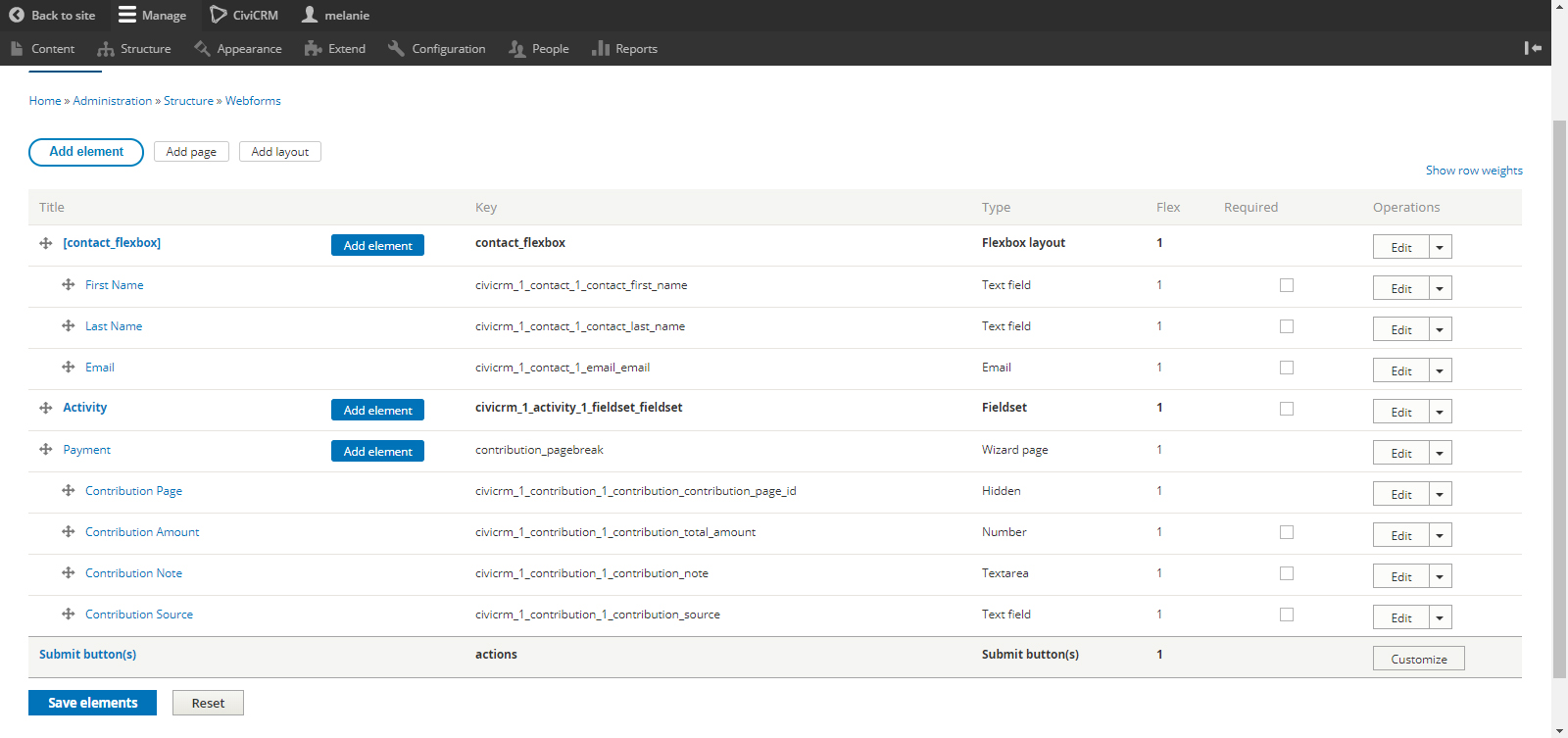Click Add element button in Activity row
1568x738 pixels.
377,410
